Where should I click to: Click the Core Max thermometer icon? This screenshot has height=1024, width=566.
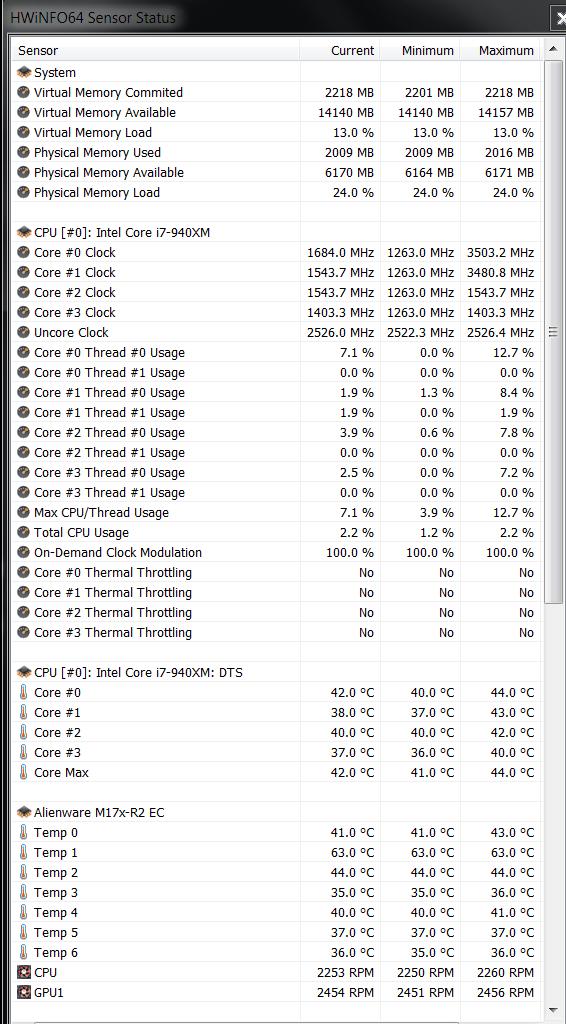pyautogui.click(x=24, y=773)
